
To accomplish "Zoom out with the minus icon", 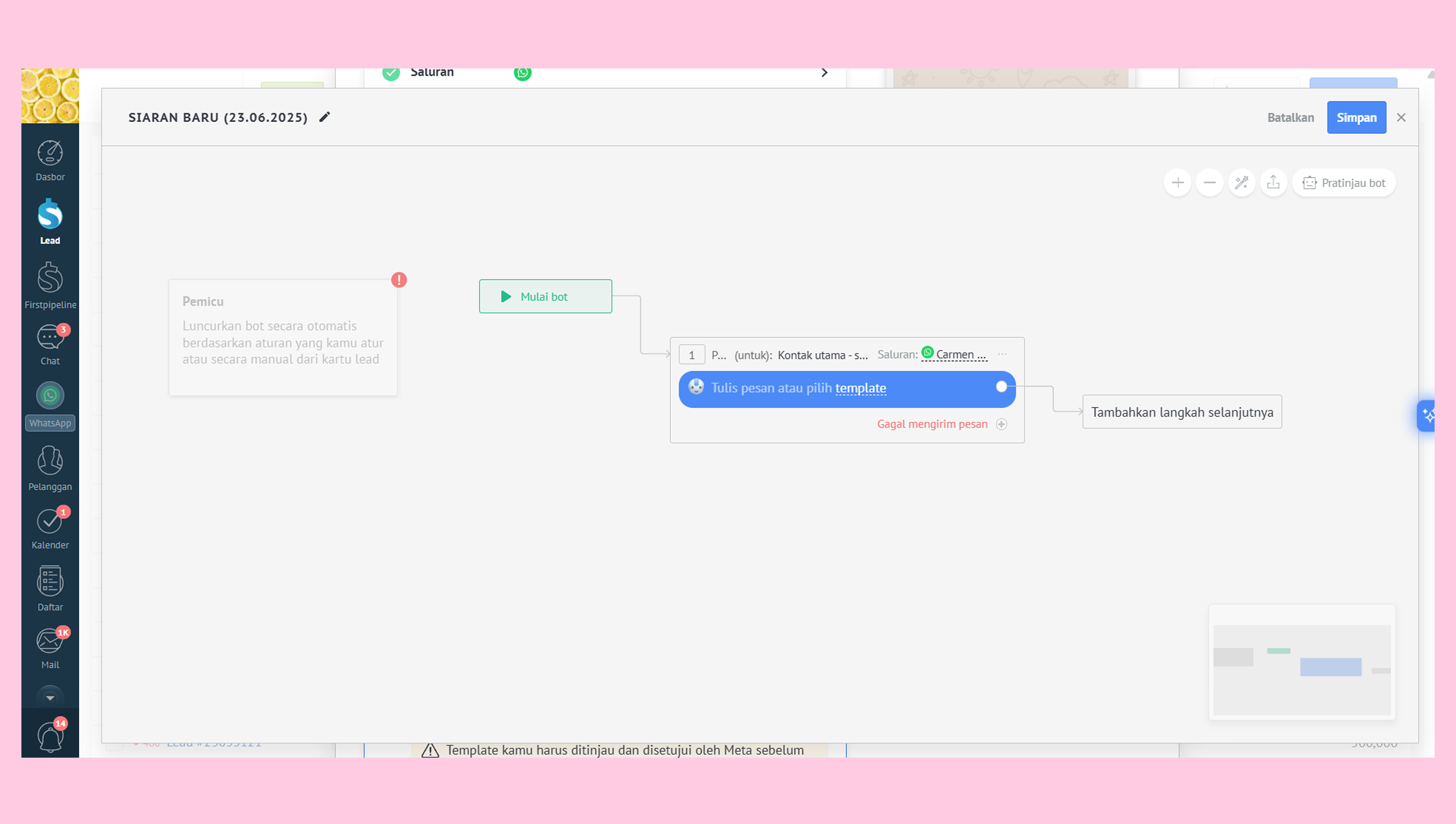I will pyautogui.click(x=1209, y=183).
